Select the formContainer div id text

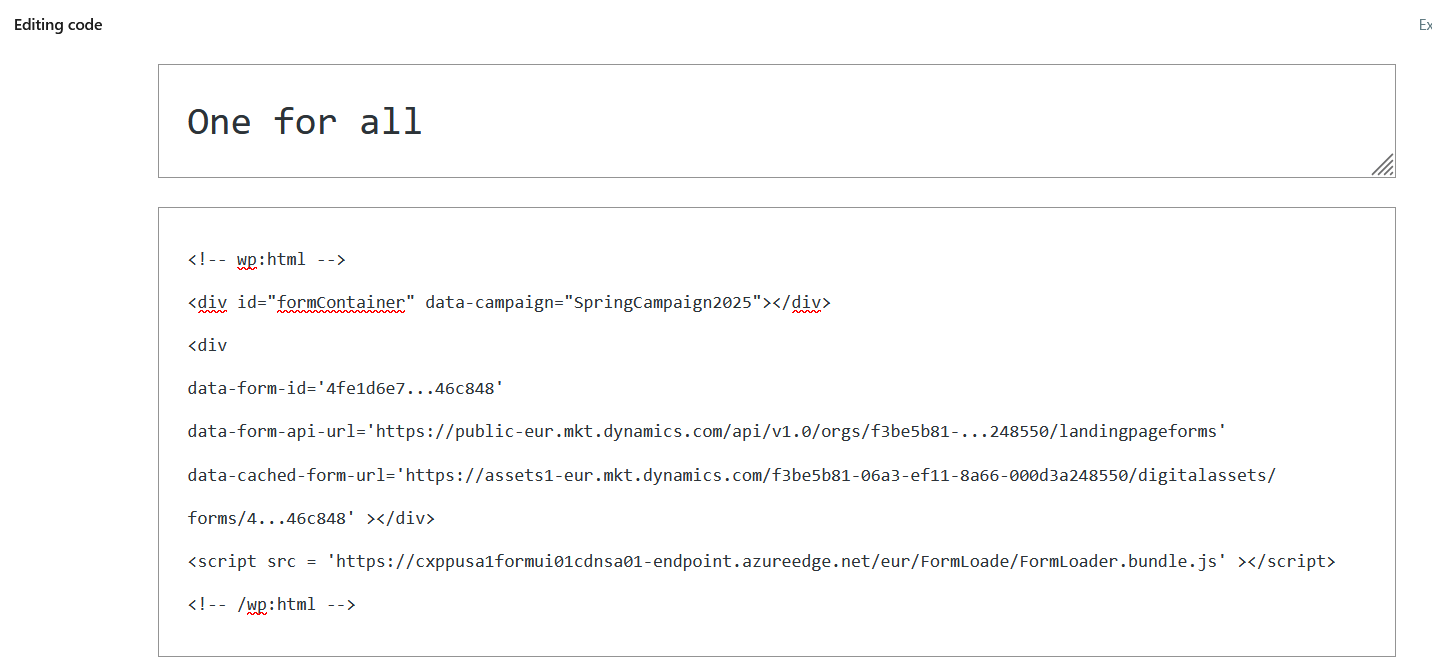point(340,301)
